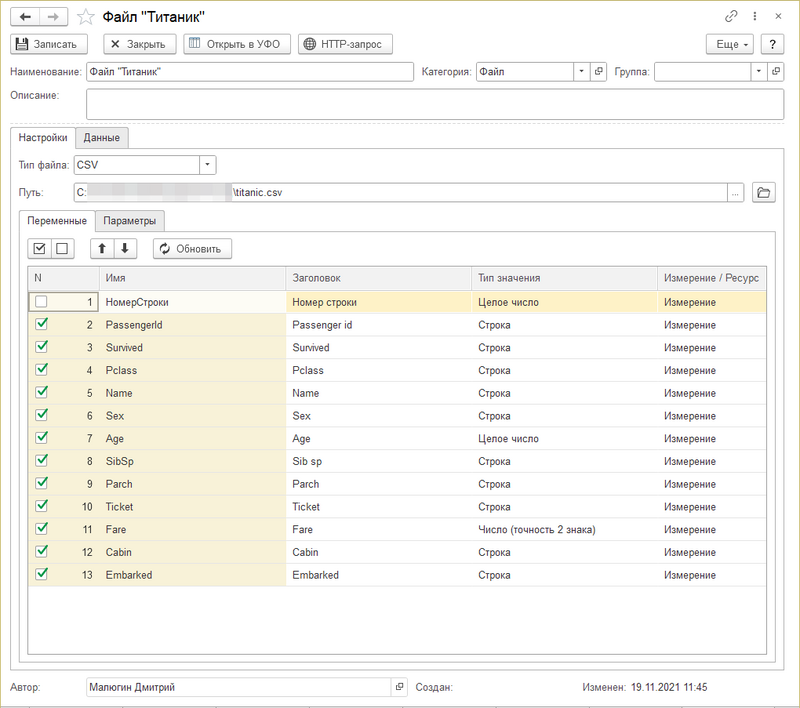Screen dimensions: 800x708
Task: Click the back navigation arrow
Action: click(x=27, y=17)
